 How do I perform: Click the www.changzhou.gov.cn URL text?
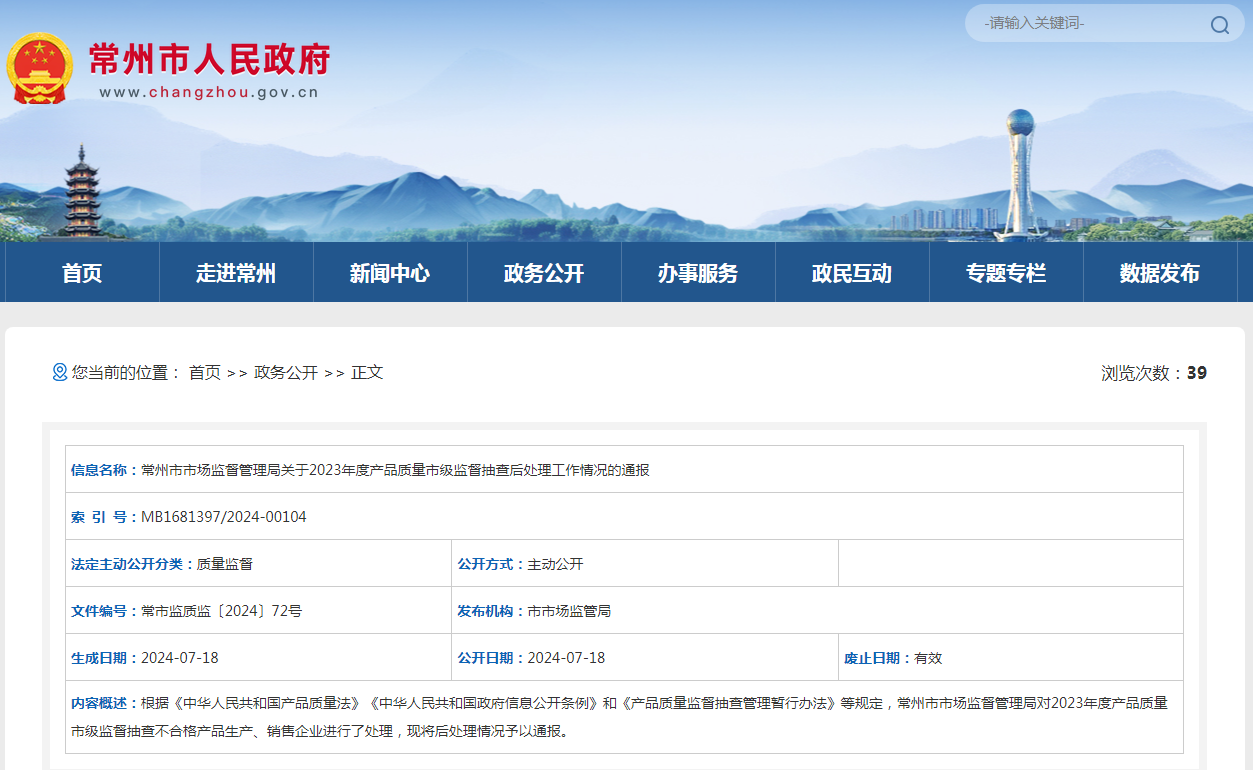point(209,92)
